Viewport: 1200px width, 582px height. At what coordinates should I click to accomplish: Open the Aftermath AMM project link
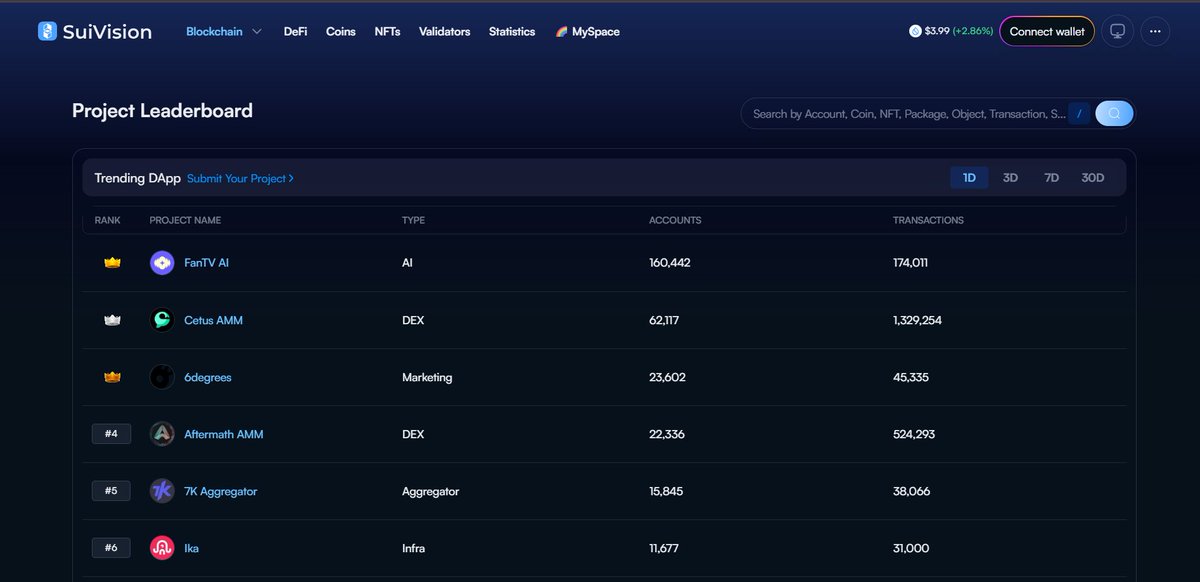click(224, 434)
